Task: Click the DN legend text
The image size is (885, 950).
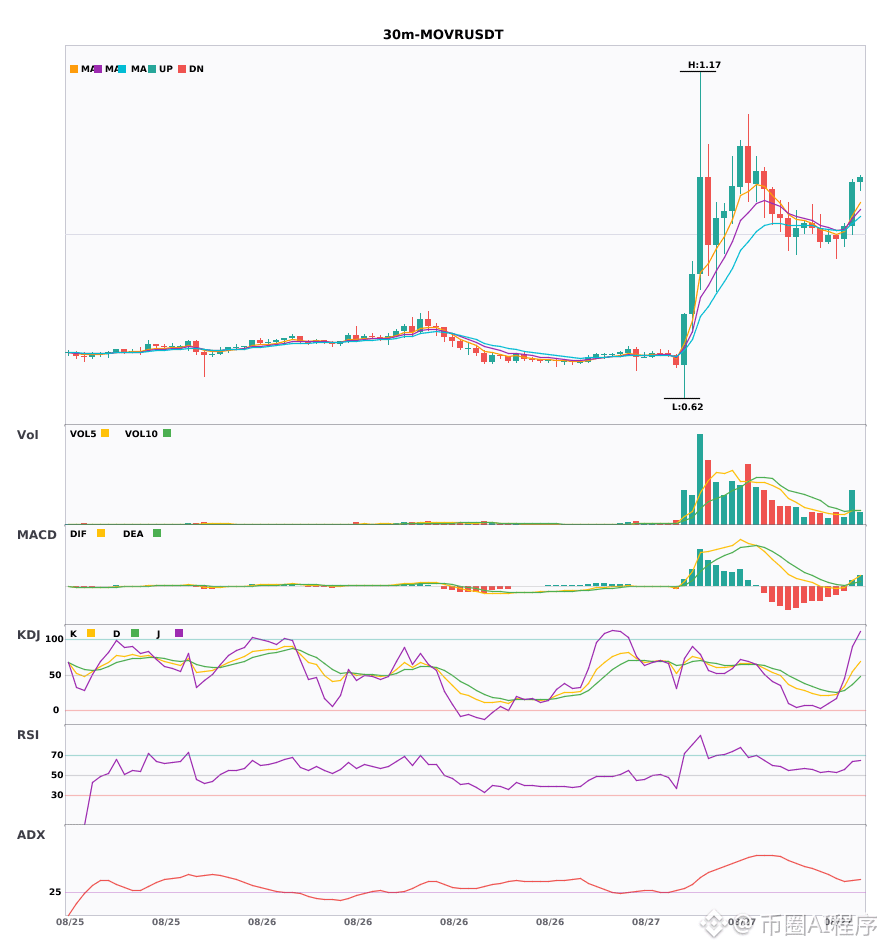Action: (x=196, y=69)
